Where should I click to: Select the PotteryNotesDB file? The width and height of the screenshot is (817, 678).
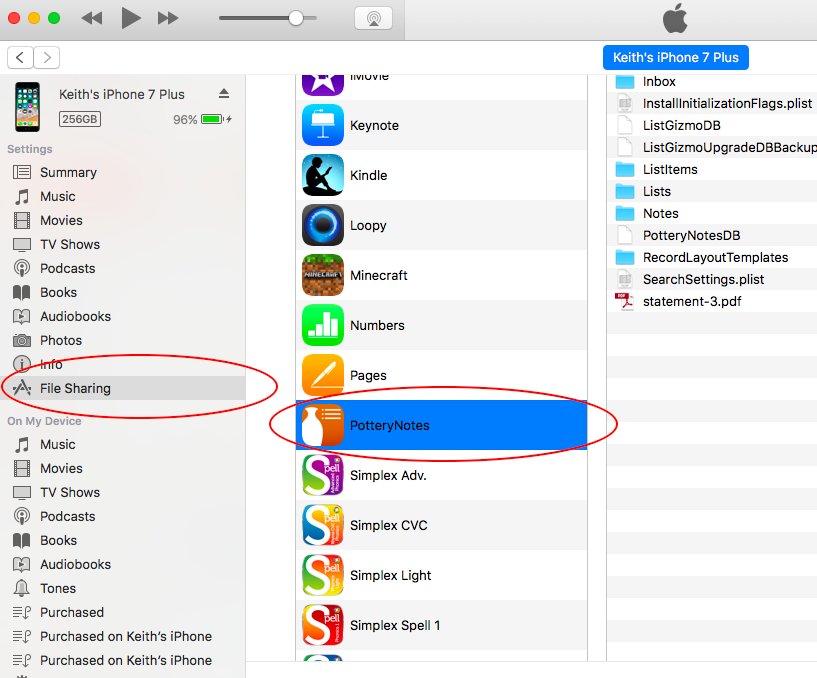(x=712, y=236)
